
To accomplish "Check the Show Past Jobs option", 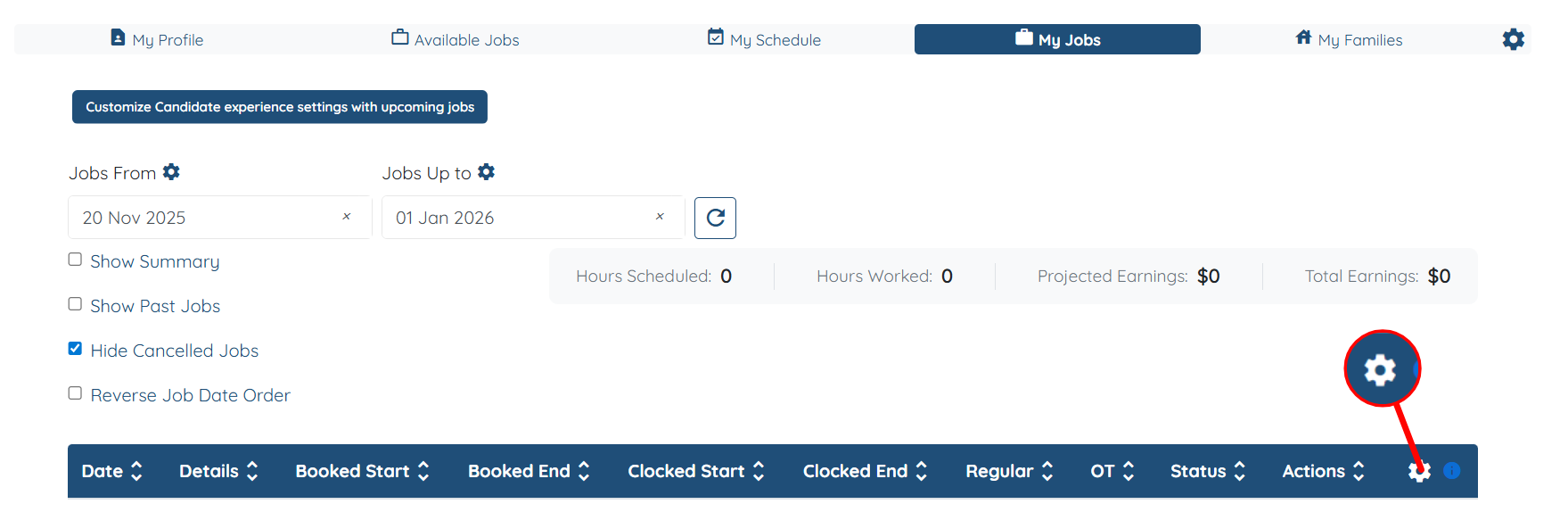I will (75, 304).
